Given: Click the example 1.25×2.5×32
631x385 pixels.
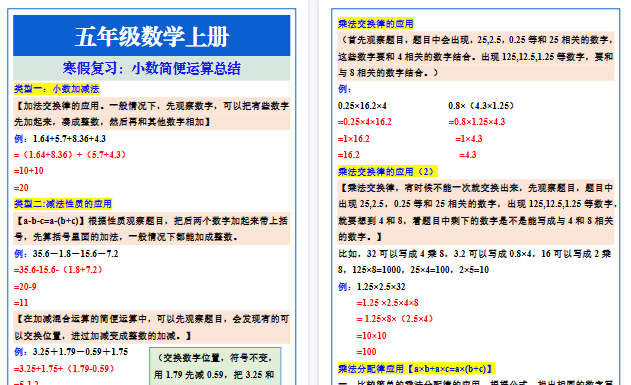Looking at the screenshot, I should click(x=381, y=287).
